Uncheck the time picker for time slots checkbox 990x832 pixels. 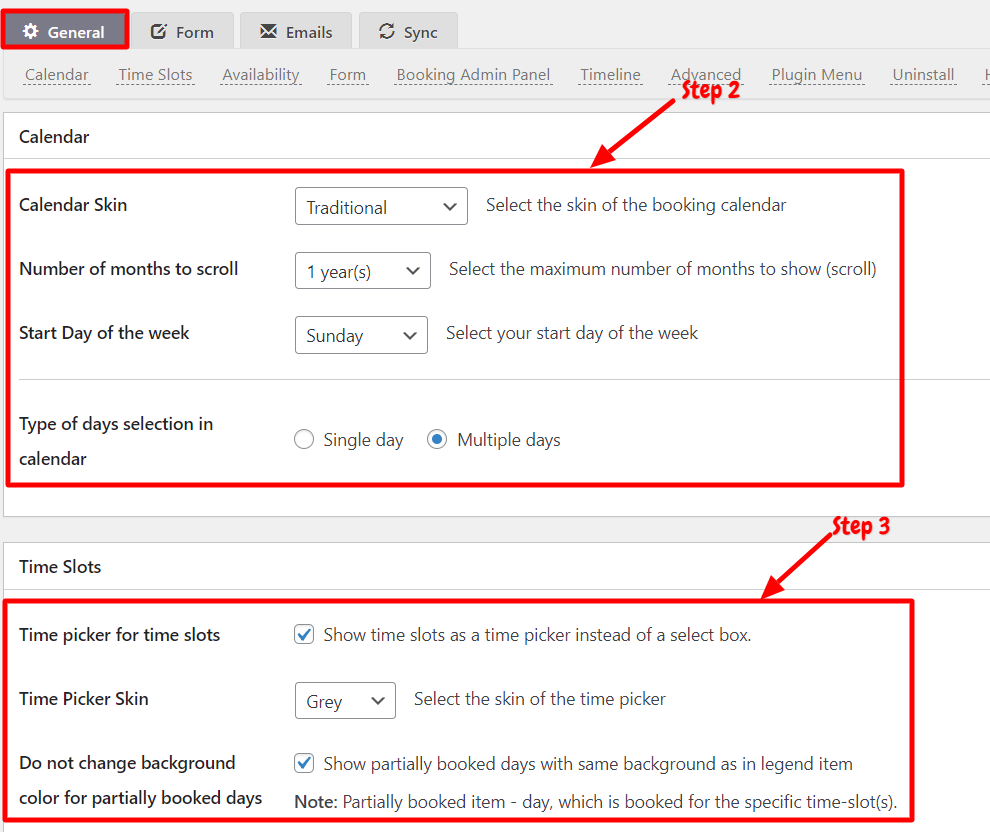pyautogui.click(x=304, y=634)
